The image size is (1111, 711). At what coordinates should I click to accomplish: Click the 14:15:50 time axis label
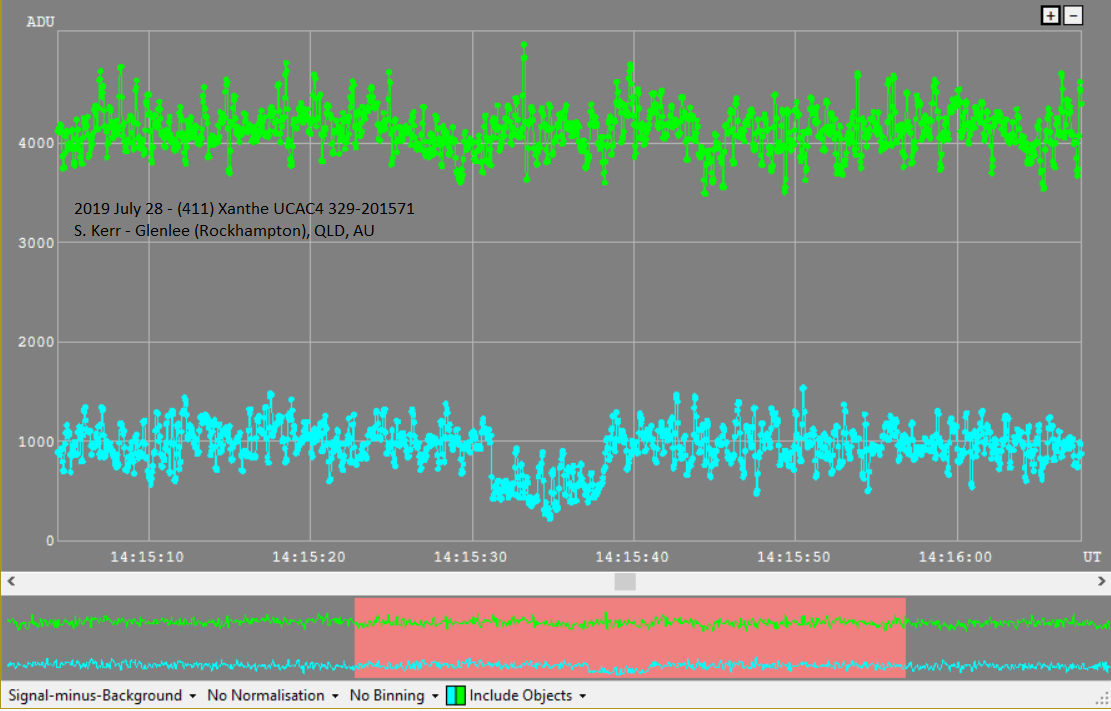coord(794,557)
